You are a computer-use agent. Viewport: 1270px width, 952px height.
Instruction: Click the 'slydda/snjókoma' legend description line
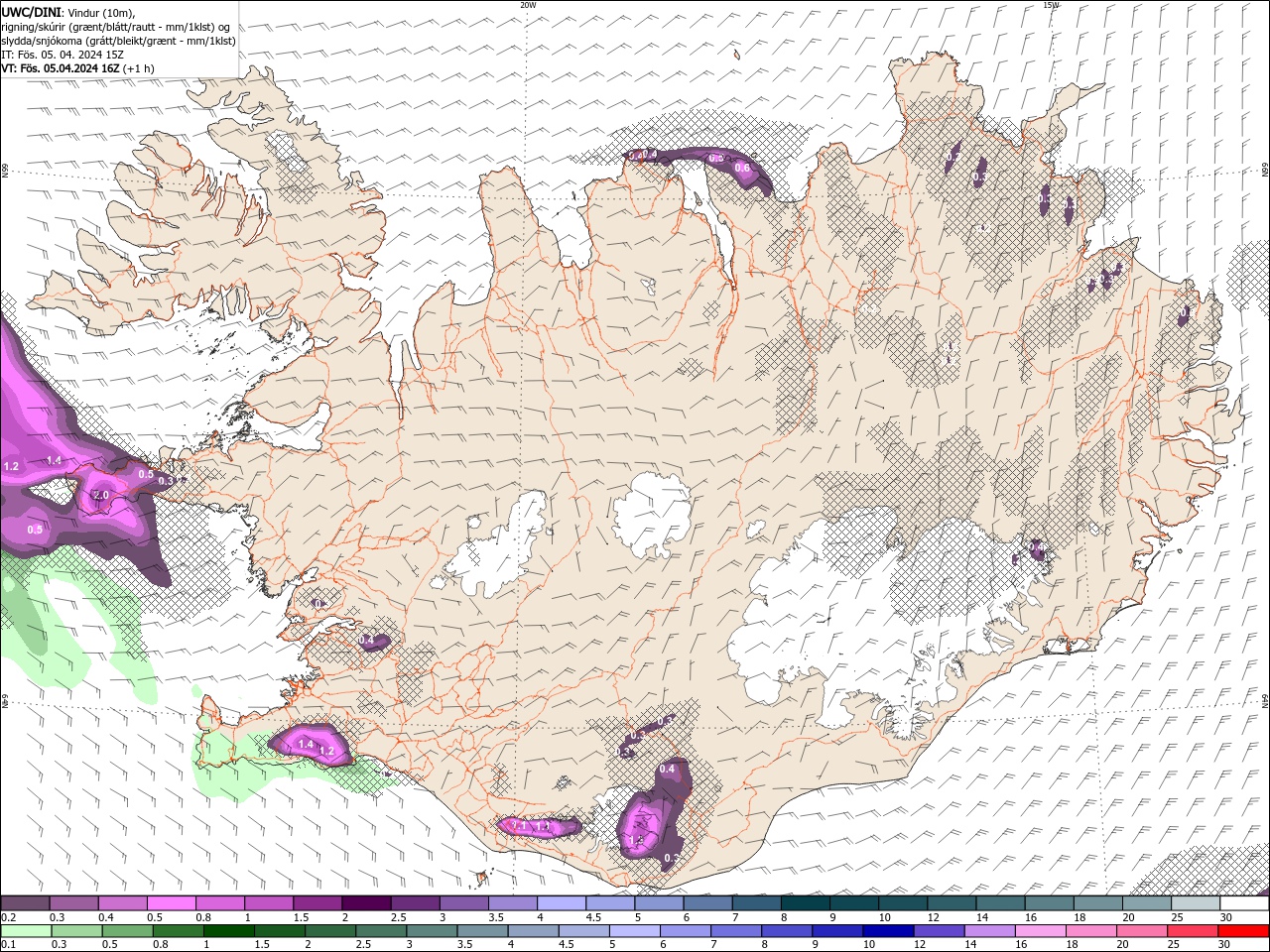click(x=118, y=41)
